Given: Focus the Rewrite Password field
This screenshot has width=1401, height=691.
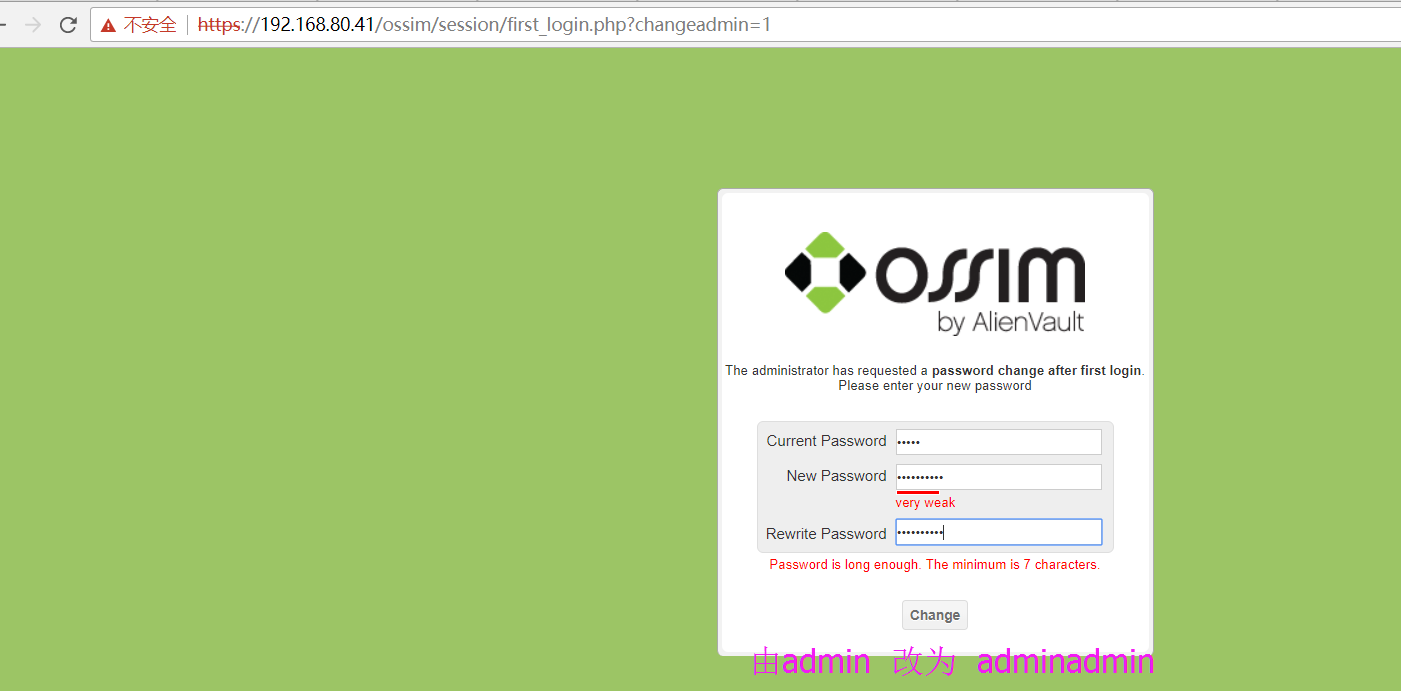Looking at the screenshot, I should click(x=998, y=532).
